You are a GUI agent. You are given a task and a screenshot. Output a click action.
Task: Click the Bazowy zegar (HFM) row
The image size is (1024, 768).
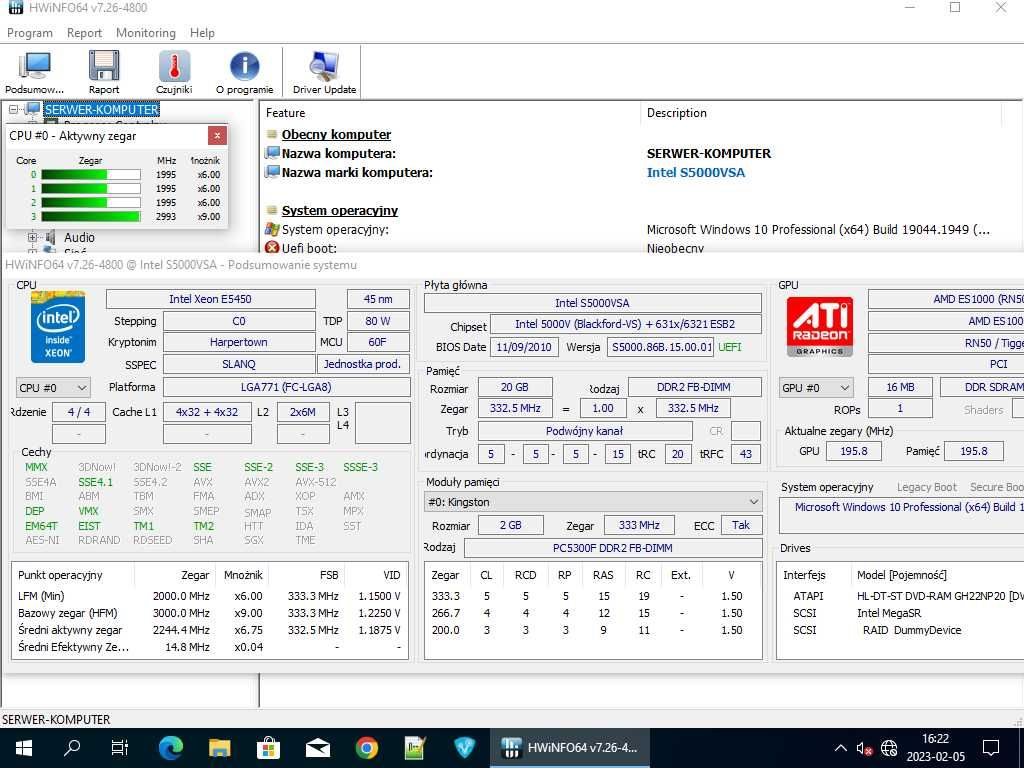[x=210, y=613]
